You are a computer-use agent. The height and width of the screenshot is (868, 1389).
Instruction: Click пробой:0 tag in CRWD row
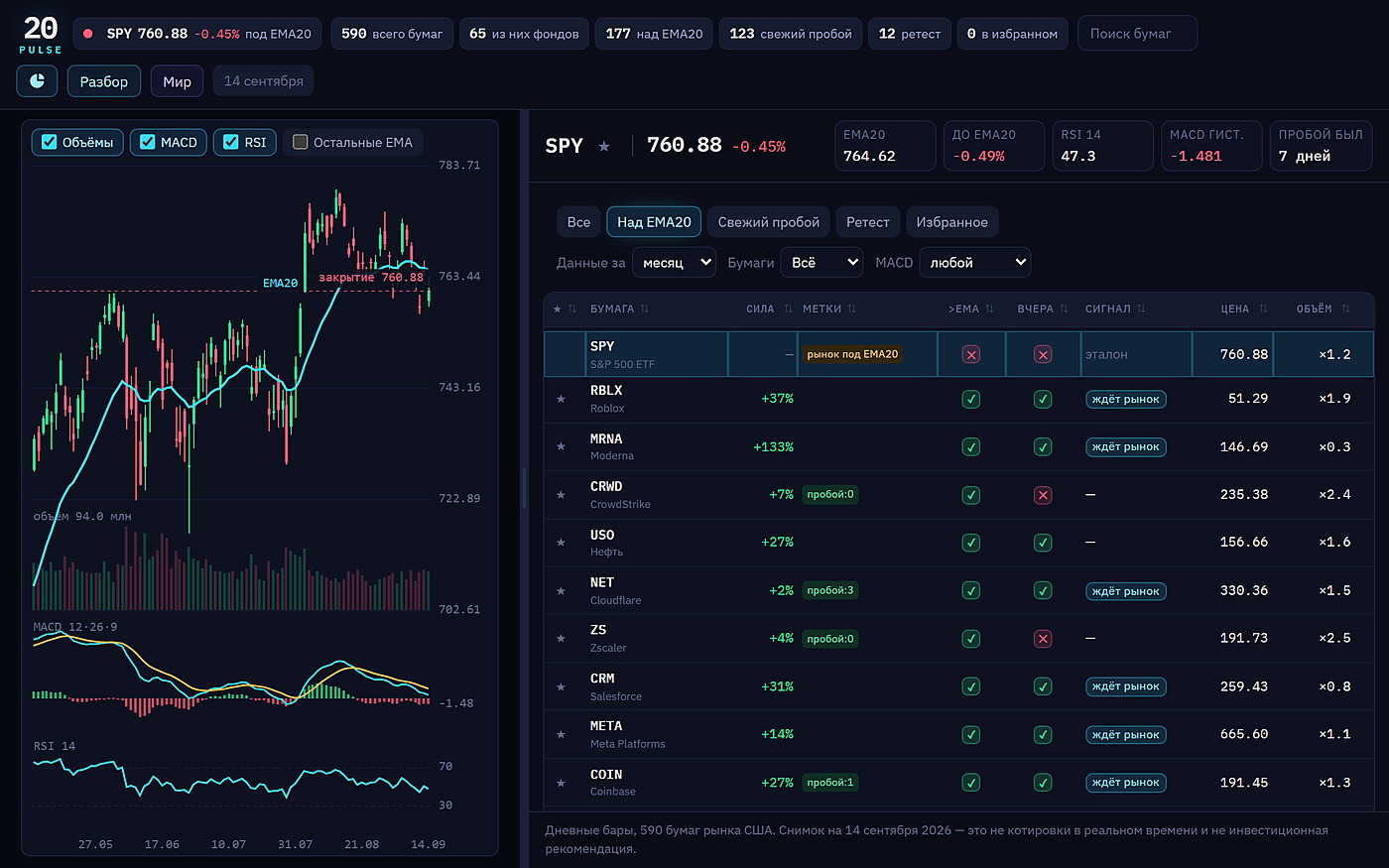tap(830, 494)
